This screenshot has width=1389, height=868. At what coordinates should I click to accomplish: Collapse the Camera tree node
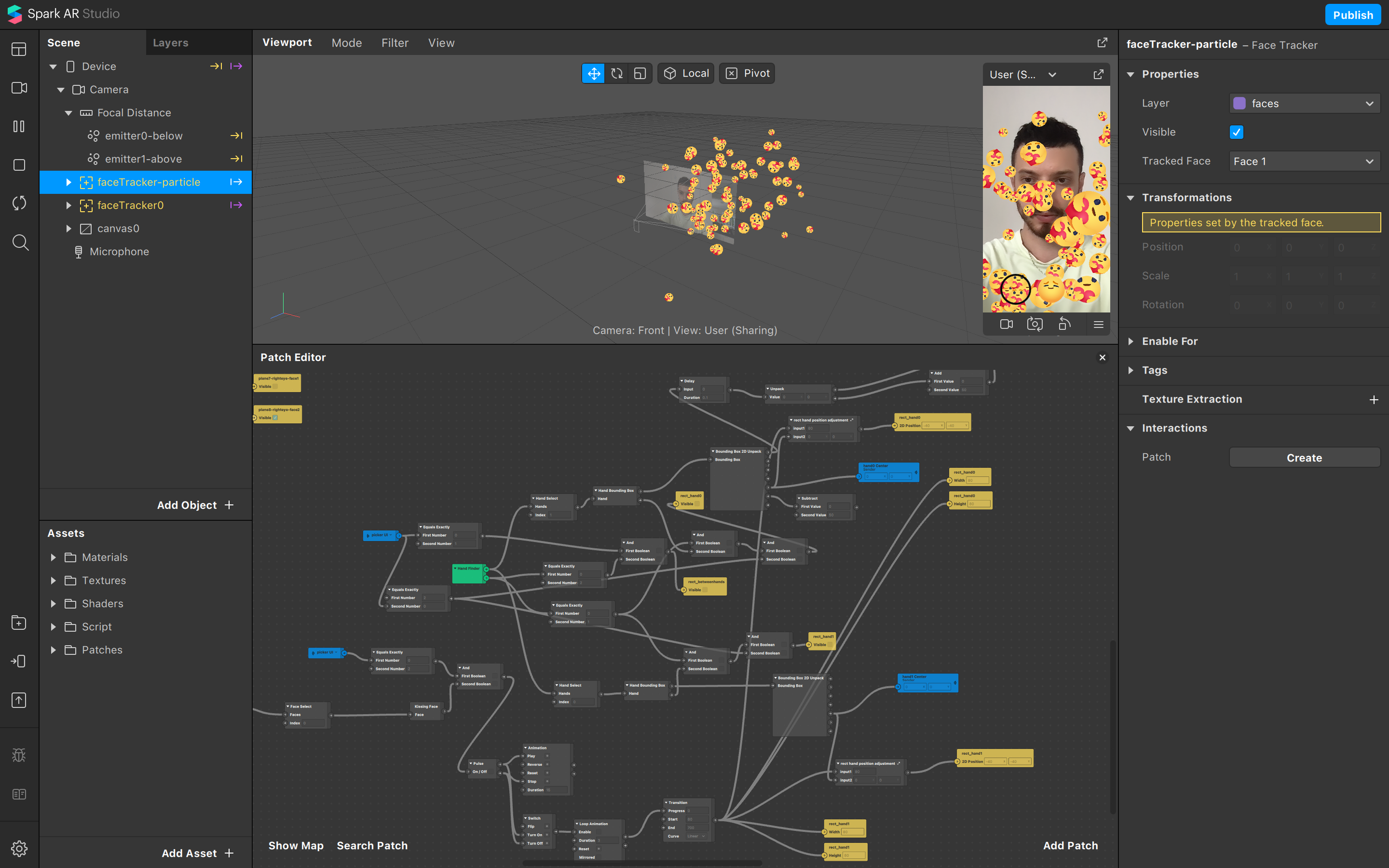[61, 90]
